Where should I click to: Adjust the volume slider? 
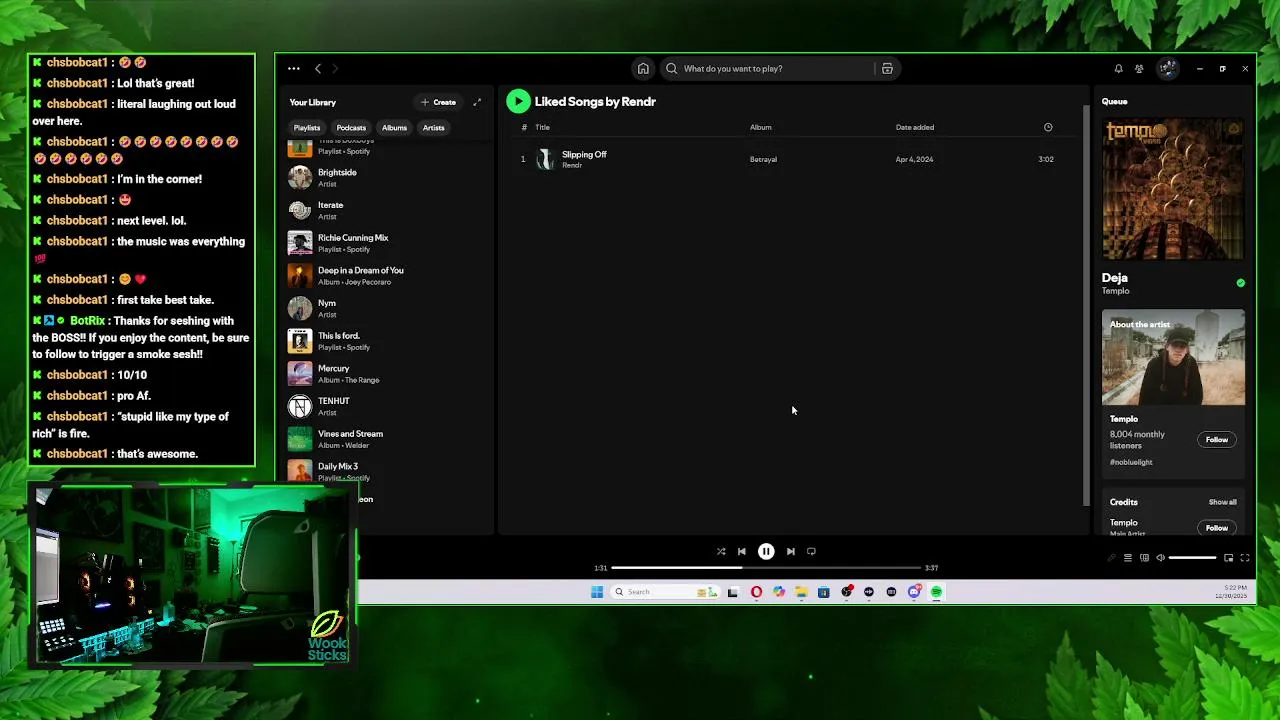coord(1192,558)
